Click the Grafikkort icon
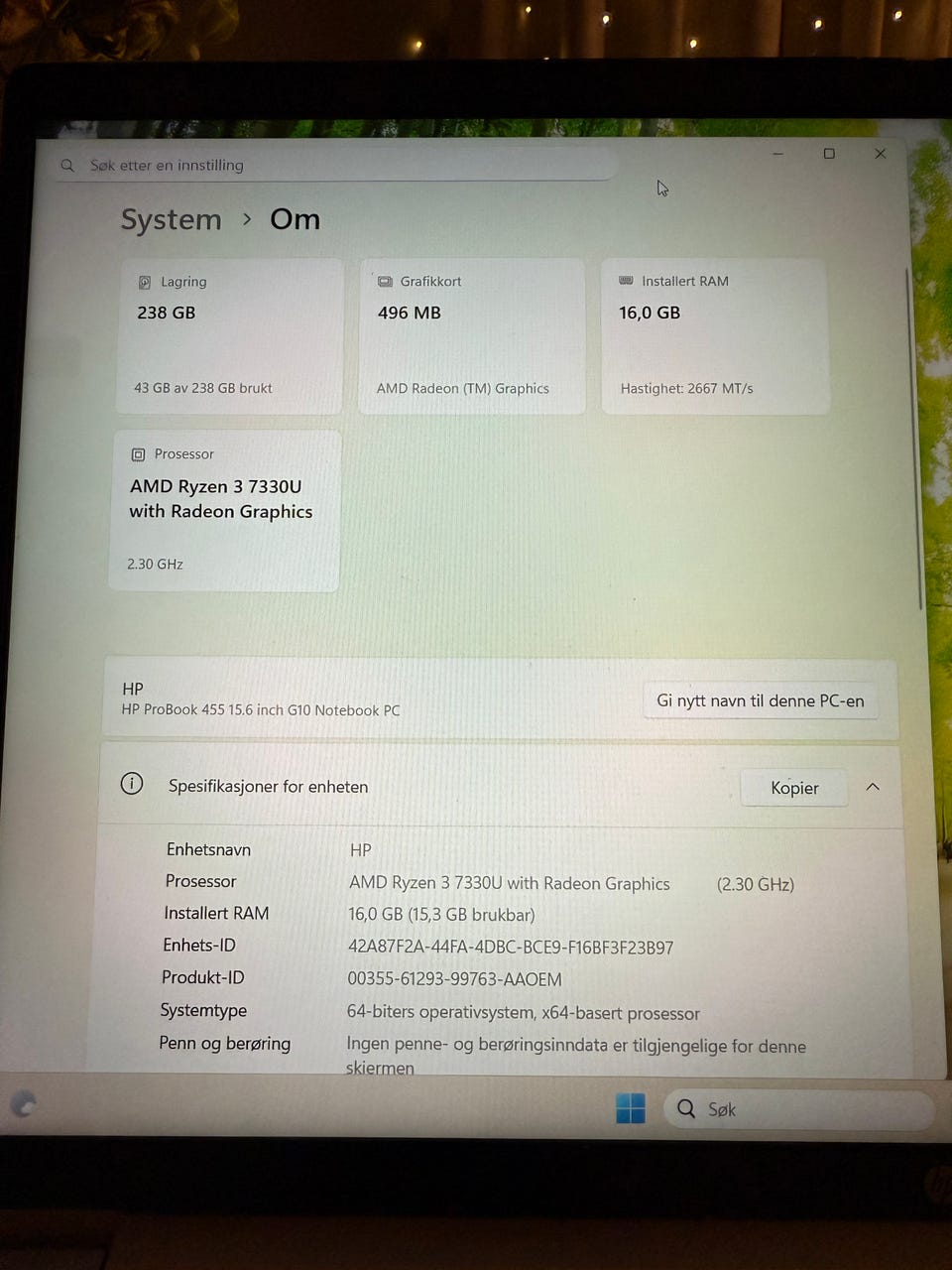 pos(385,282)
